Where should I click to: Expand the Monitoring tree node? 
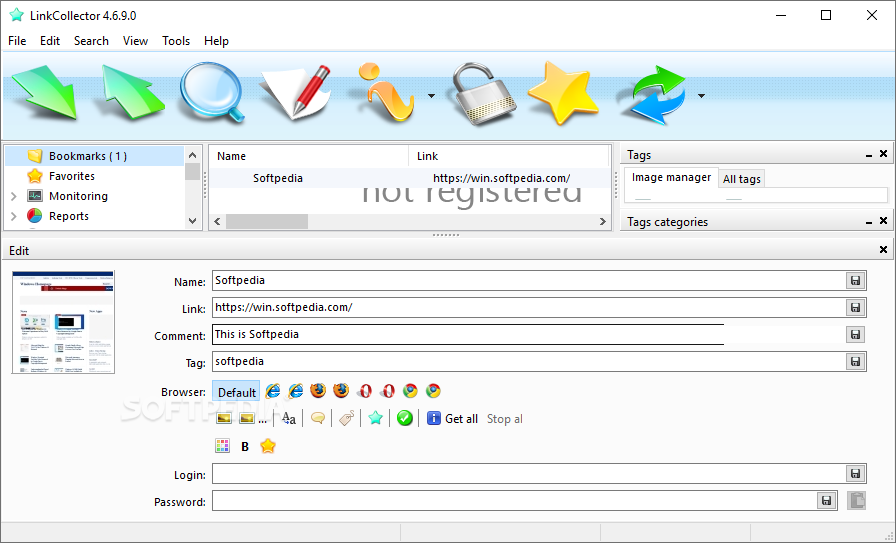[14, 196]
